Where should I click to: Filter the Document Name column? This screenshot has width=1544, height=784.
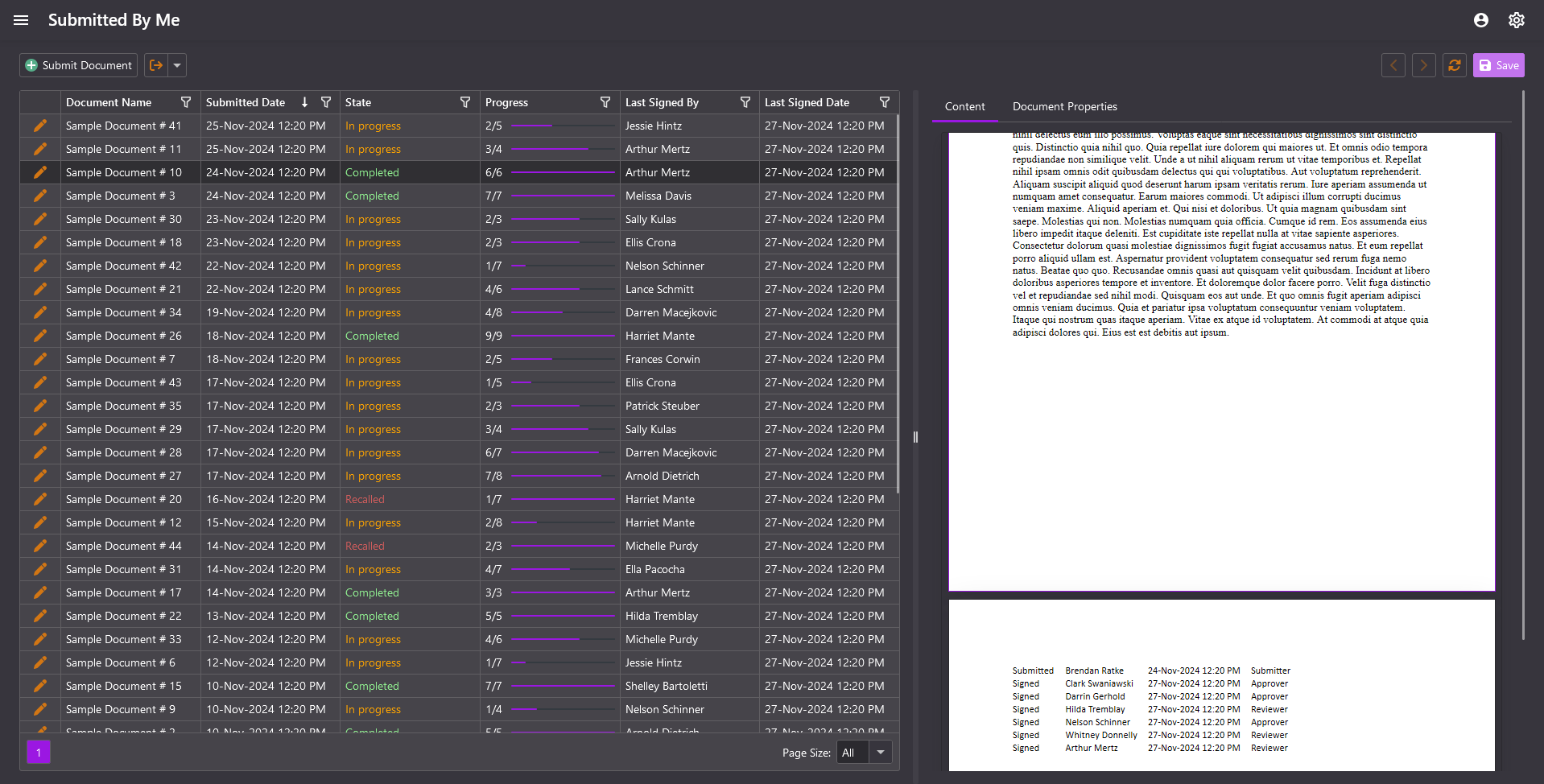(186, 102)
